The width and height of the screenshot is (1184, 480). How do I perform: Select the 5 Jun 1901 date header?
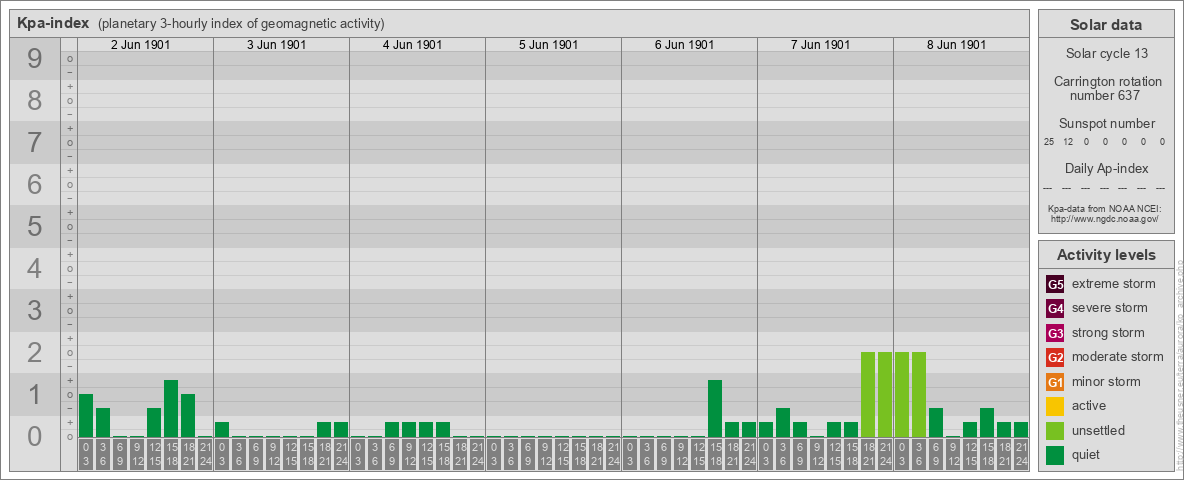point(548,45)
